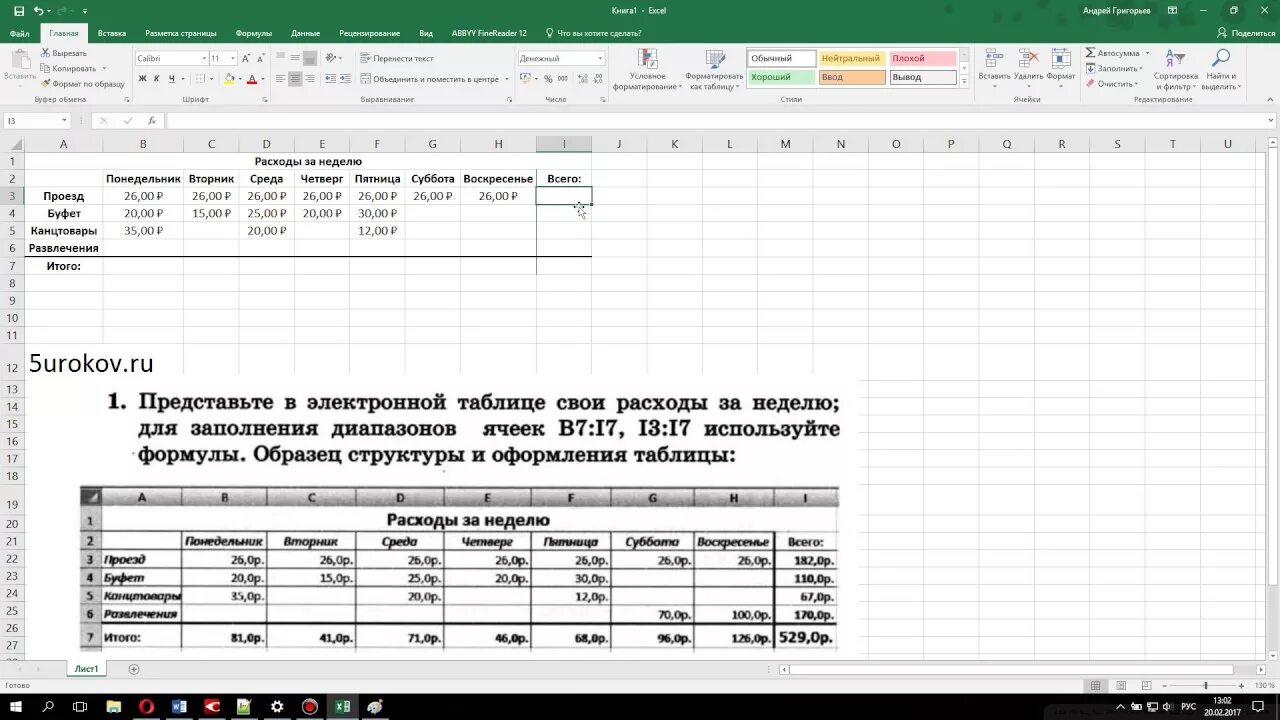This screenshot has height=720, width=1280.
Task: Center text horizontally in the cell
Action: [296, 79]
